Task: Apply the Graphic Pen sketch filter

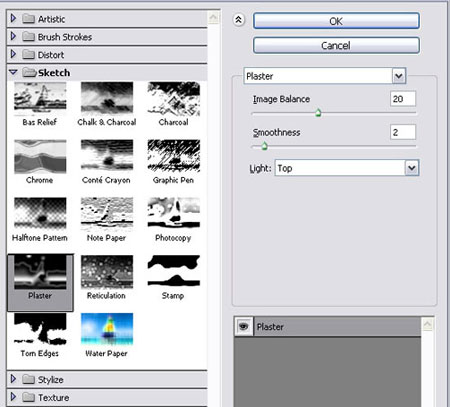Action: tap(174, 156)
